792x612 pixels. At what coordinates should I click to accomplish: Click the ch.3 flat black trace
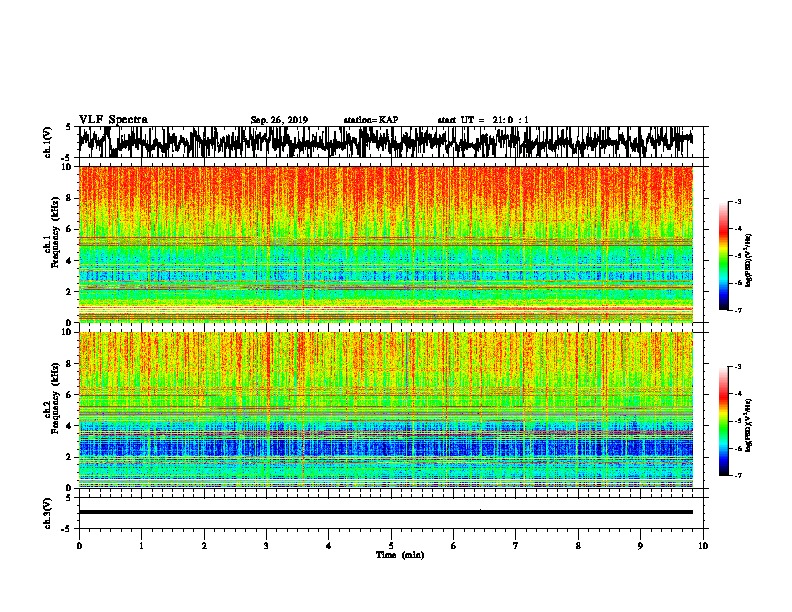(385, 512)
